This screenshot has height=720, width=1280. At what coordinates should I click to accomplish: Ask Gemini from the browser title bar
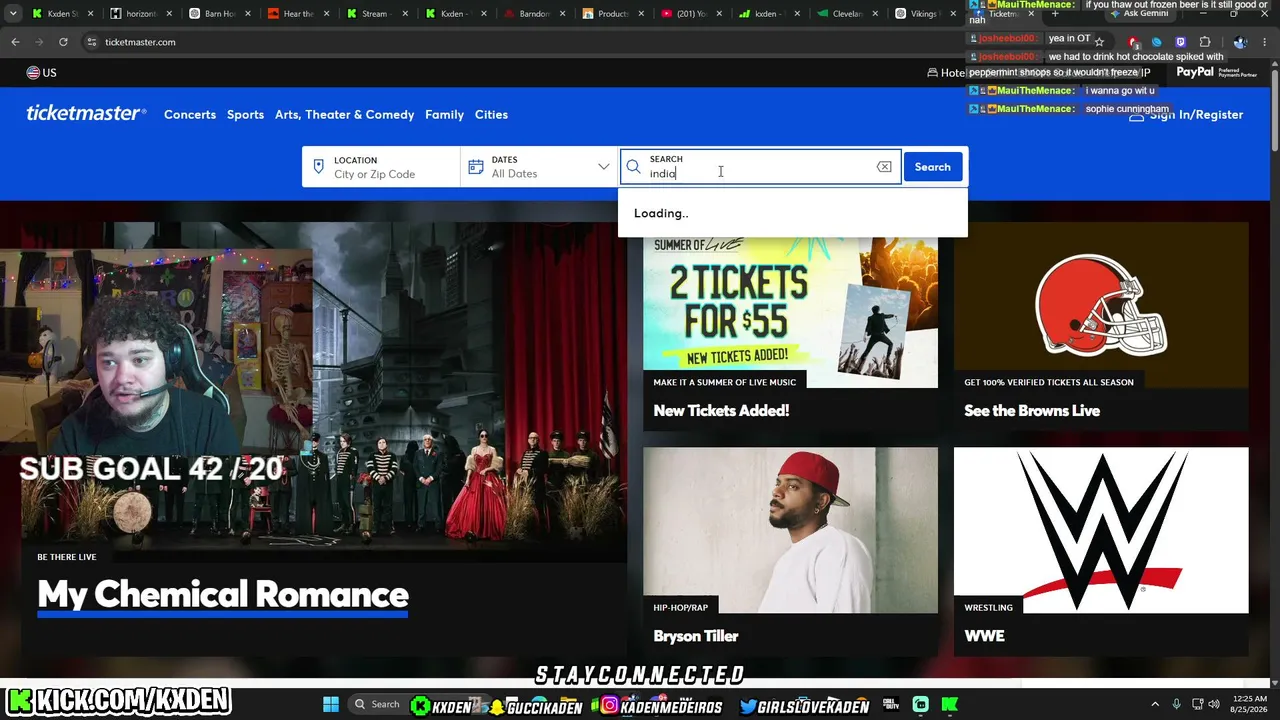1140,14
